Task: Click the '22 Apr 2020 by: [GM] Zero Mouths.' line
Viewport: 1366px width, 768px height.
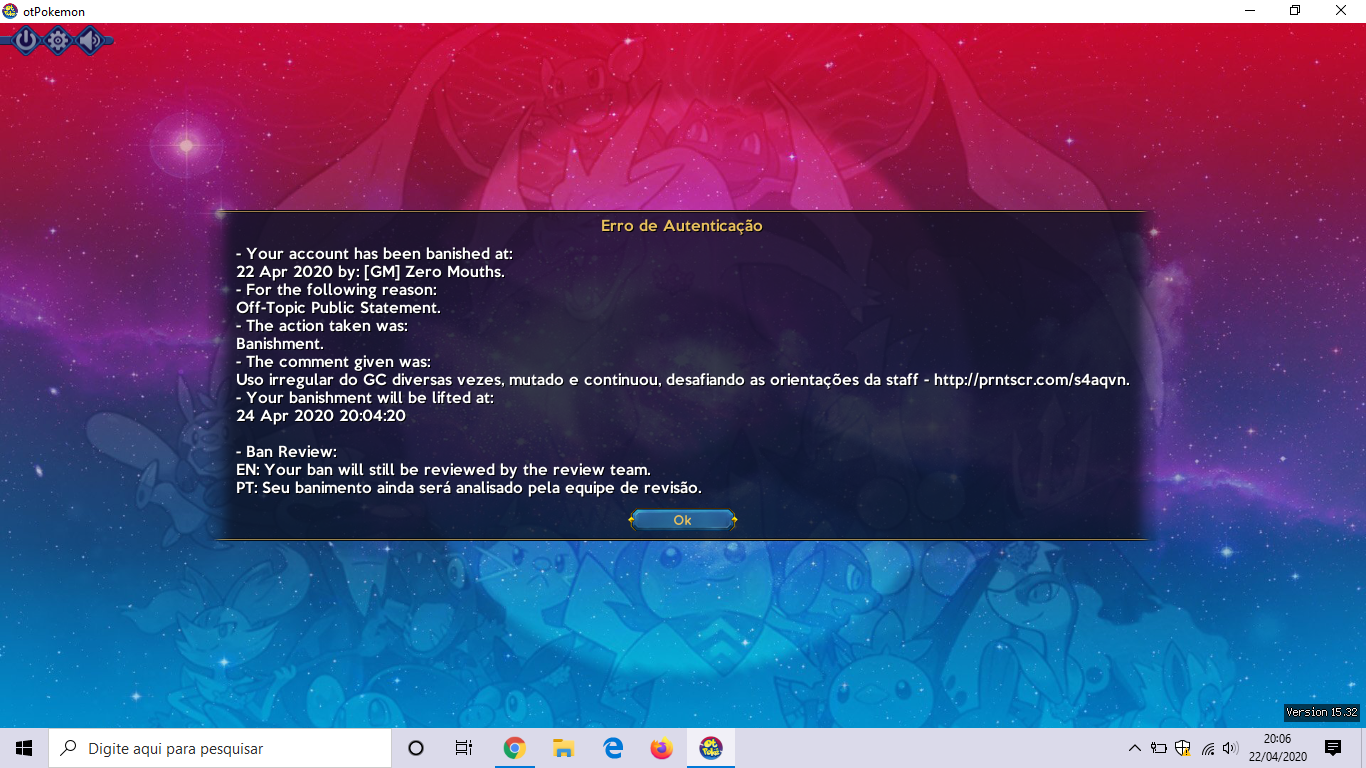Action: tap(370, 272)
